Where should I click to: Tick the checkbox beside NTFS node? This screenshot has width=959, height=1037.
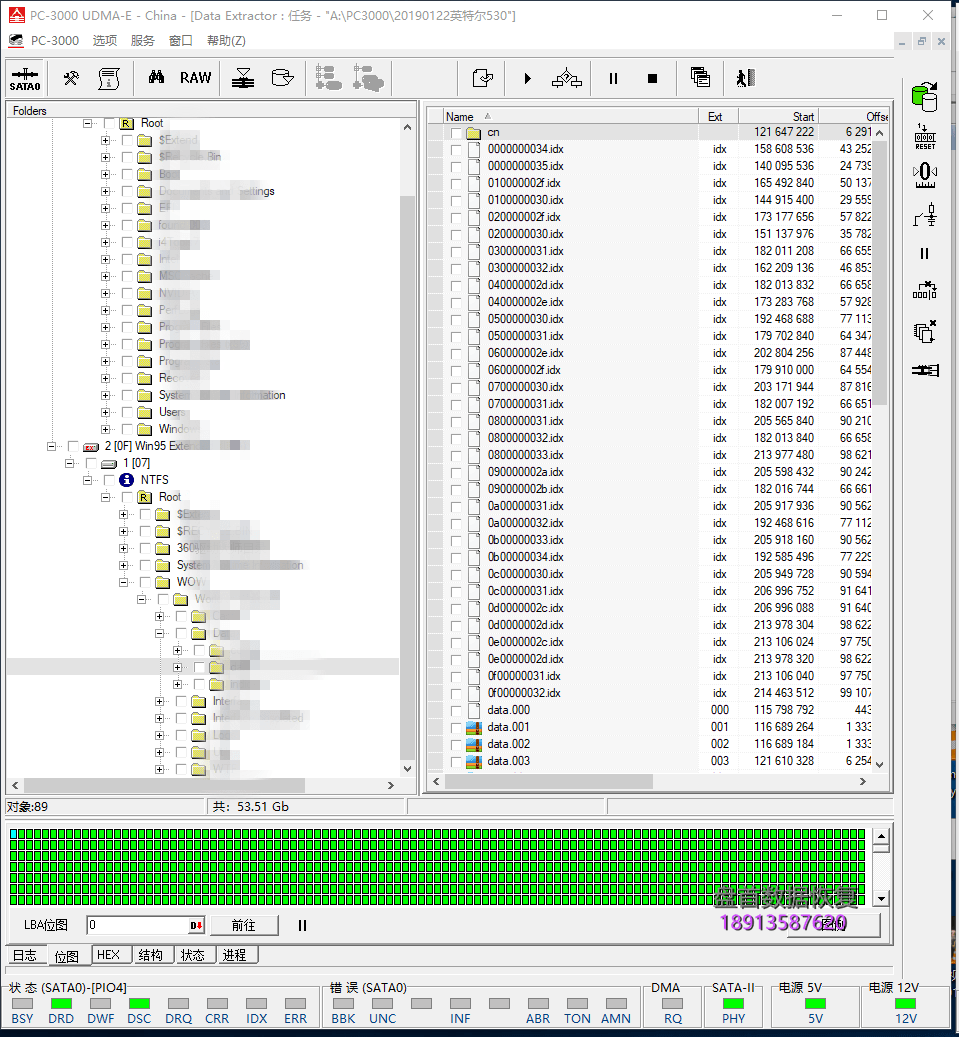[109, 480]
